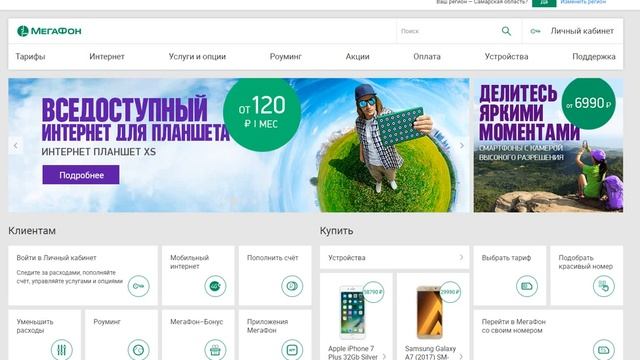Click the hand icon in Подобрать красивый номер card
Image resolution: width=640 pixels, height=360 pixels.
coord(604,286)
